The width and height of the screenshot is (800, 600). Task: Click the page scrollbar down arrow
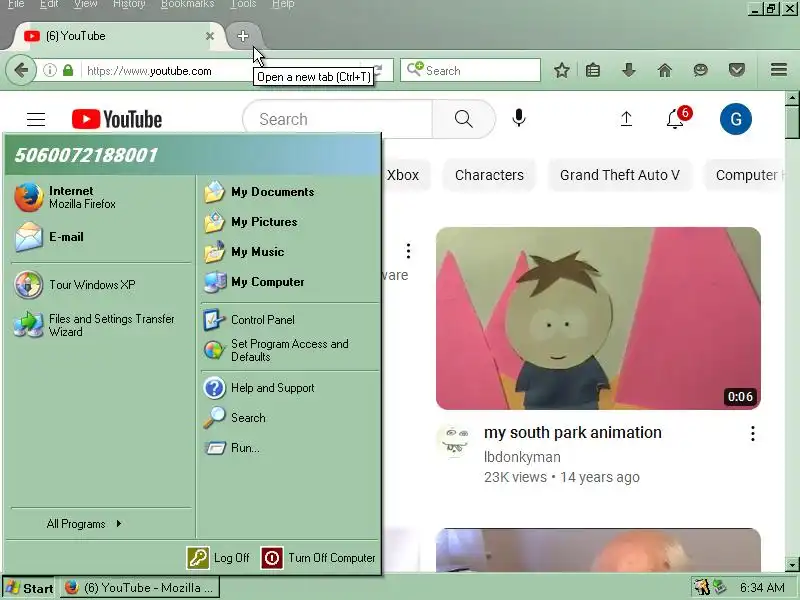(792, 564)
